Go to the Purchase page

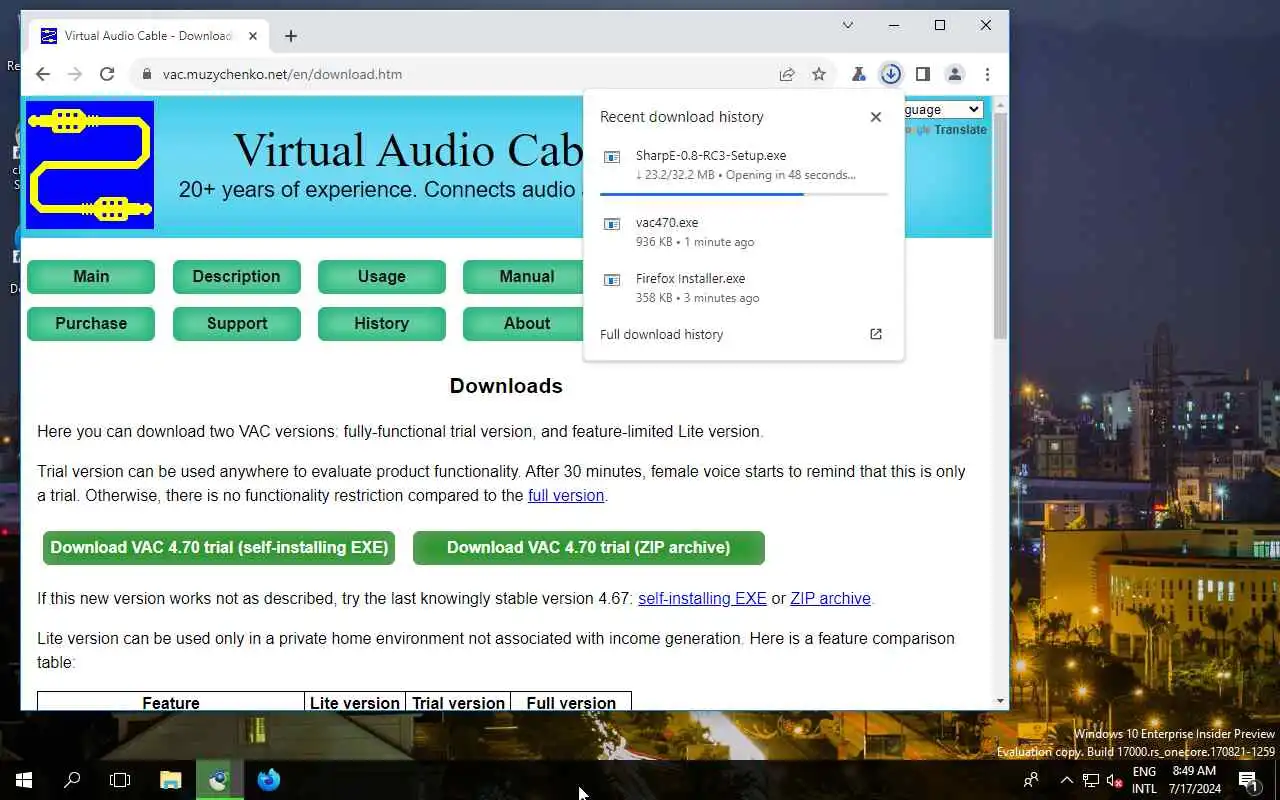point(91,324)
